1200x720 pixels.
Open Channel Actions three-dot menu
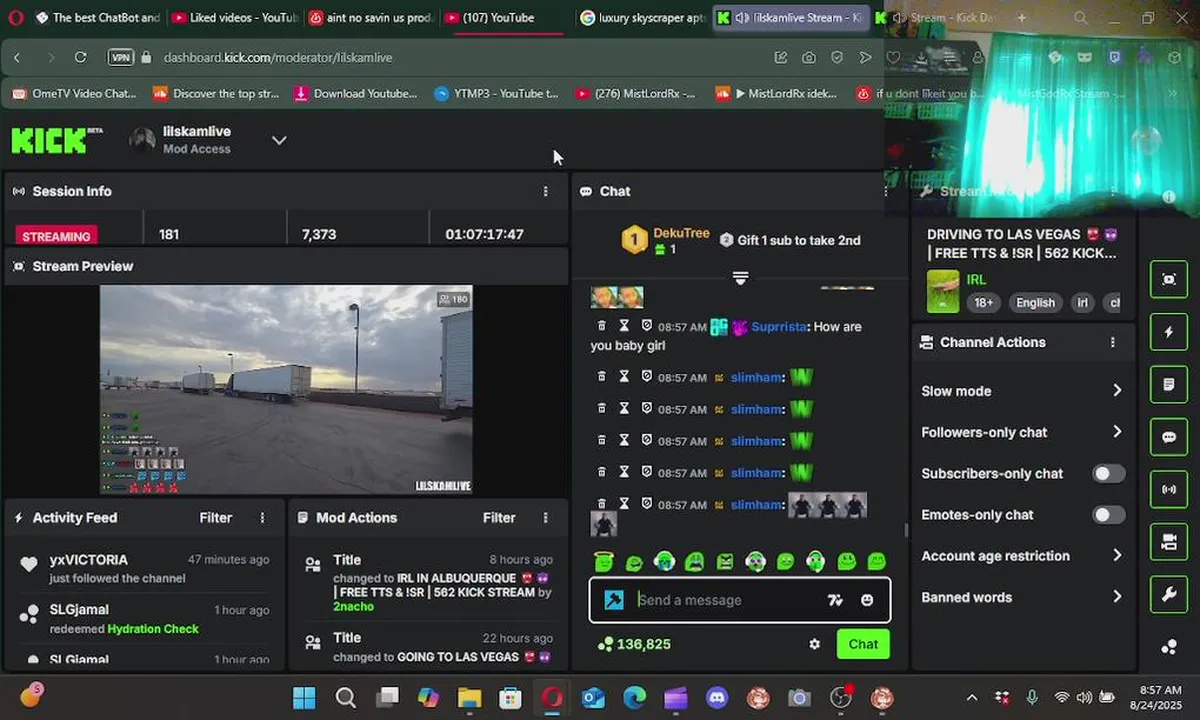(x=1113, y=342)
